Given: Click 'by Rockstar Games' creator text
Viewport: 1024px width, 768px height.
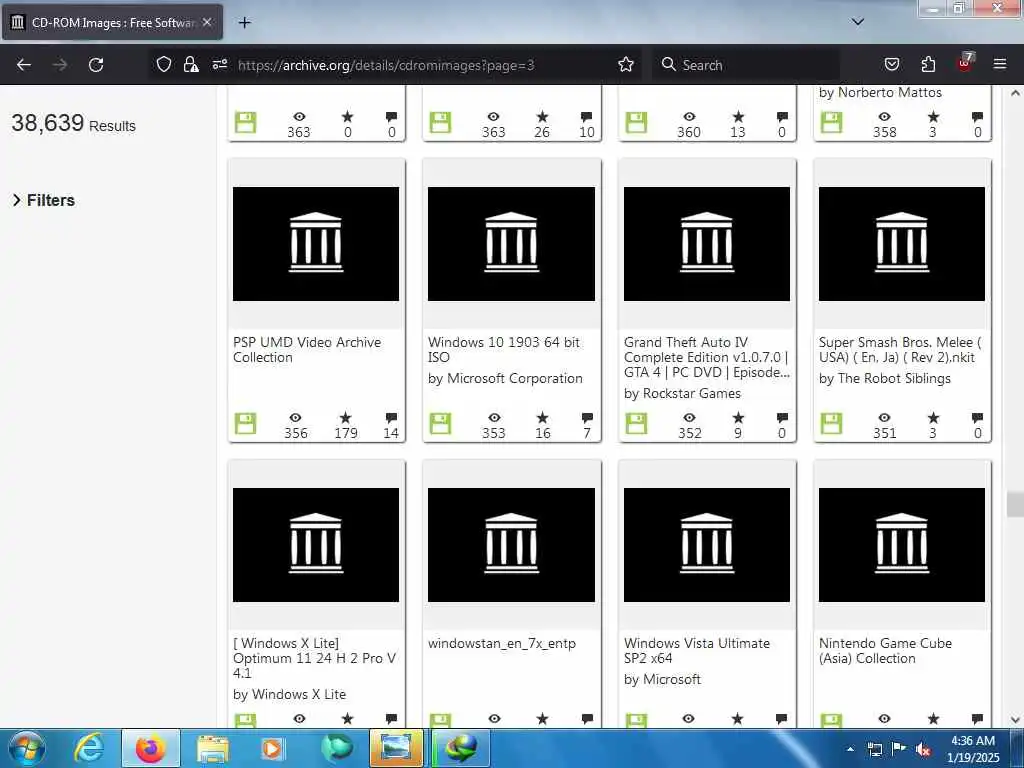Looking at the screenshot, I should coord(682,393).
